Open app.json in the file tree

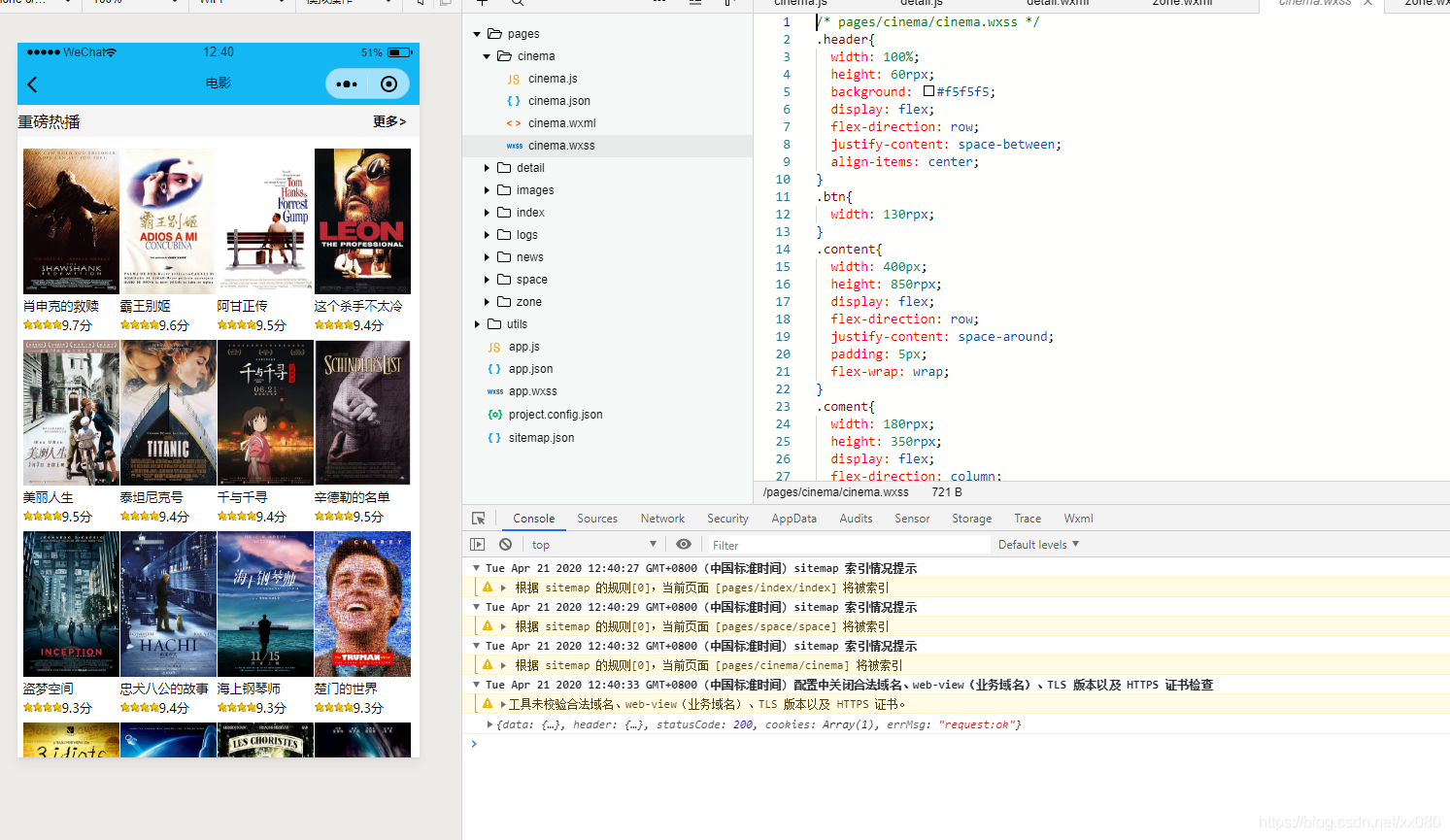(x=530, y=369)
